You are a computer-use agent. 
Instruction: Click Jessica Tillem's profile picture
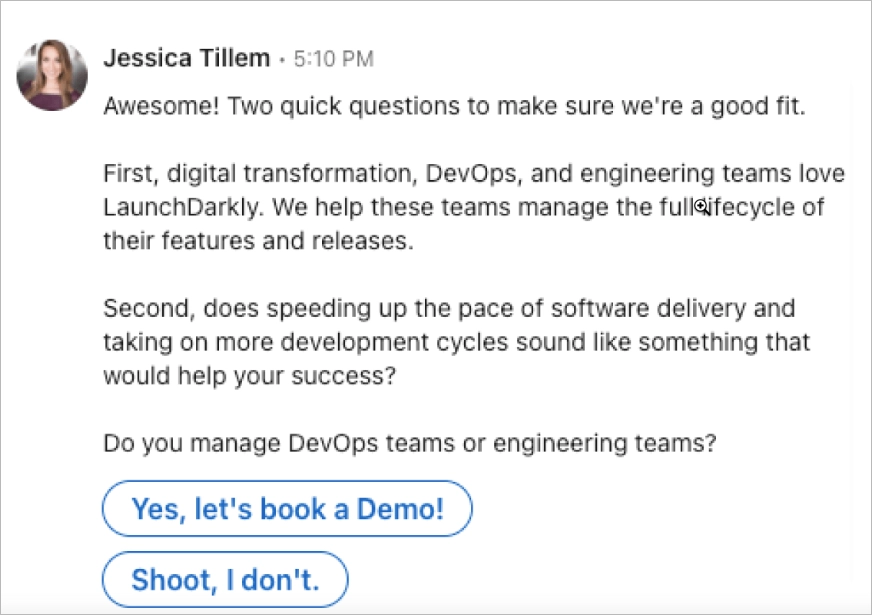52,73
